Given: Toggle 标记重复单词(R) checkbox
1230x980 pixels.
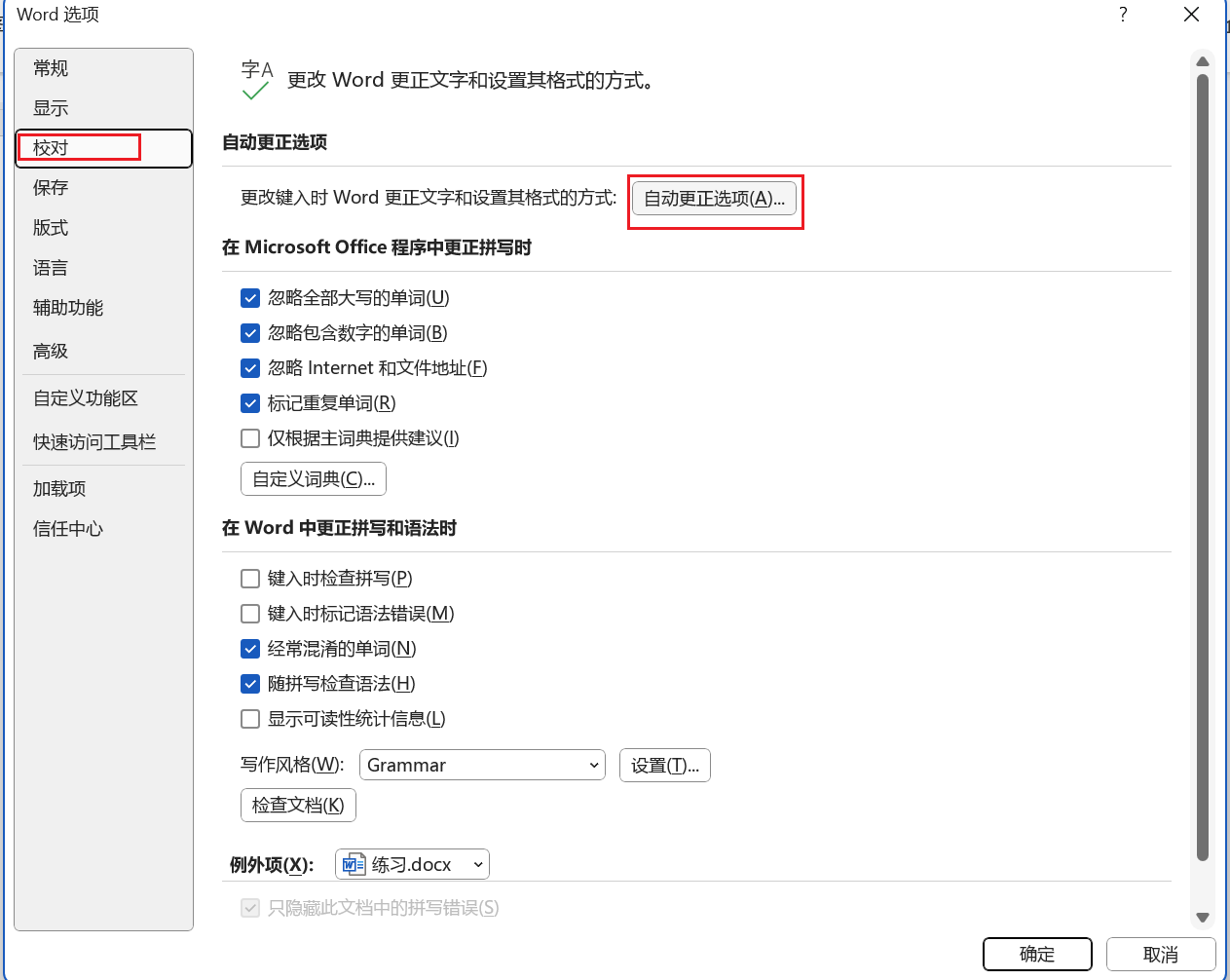Looking at the screenshot, I should (x=250, y=403).
